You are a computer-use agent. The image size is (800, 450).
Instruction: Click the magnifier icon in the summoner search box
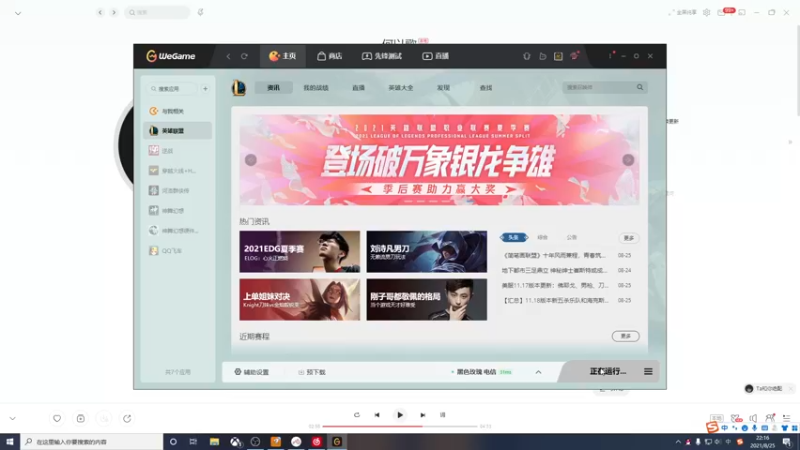point(640,87)
